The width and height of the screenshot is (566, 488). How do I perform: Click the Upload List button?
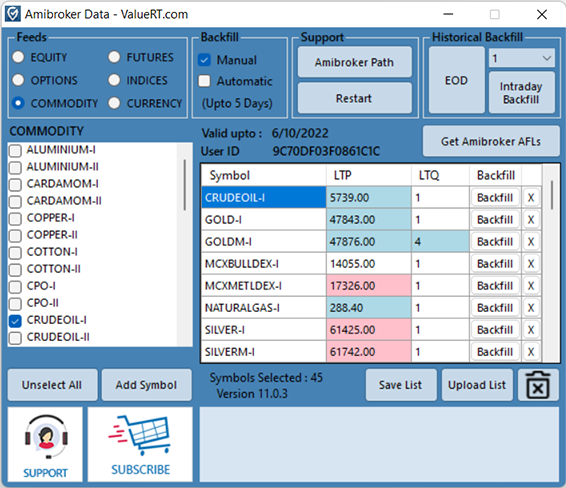click(477, 385)
